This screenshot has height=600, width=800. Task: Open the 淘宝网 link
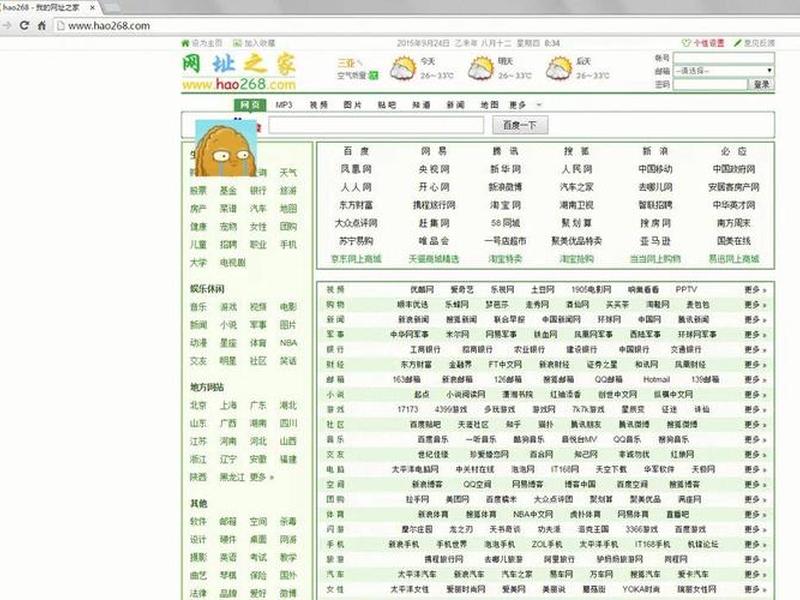click(505, 205)
